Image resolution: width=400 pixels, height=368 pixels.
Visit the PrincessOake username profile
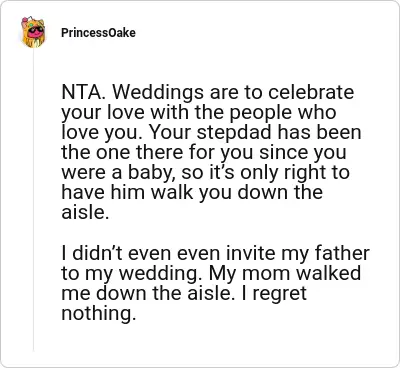(98, 33)
